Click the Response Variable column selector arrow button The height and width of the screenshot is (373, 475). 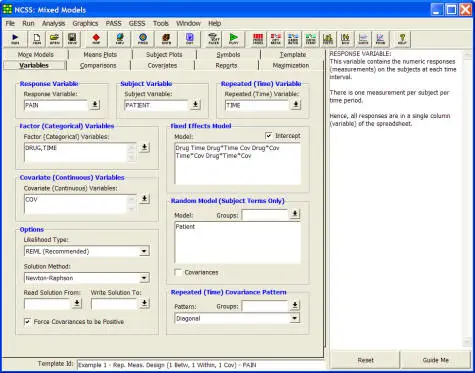tap(95, 105)
